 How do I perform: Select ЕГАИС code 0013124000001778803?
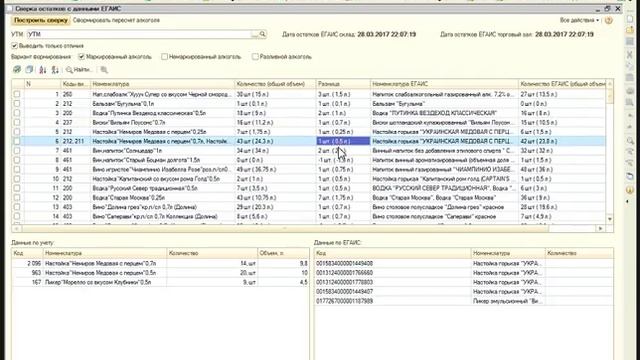click(x=344, y=282)
